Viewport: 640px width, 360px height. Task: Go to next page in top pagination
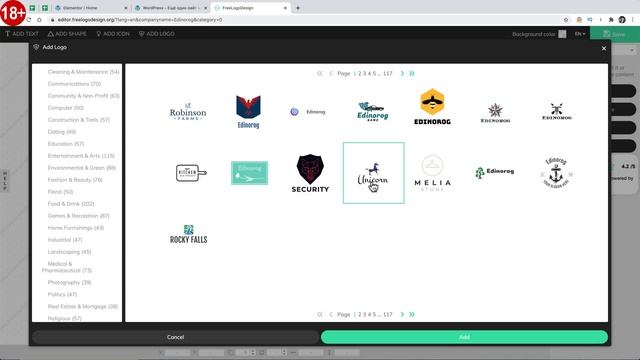pyautogui.click(x=402, y=73)
